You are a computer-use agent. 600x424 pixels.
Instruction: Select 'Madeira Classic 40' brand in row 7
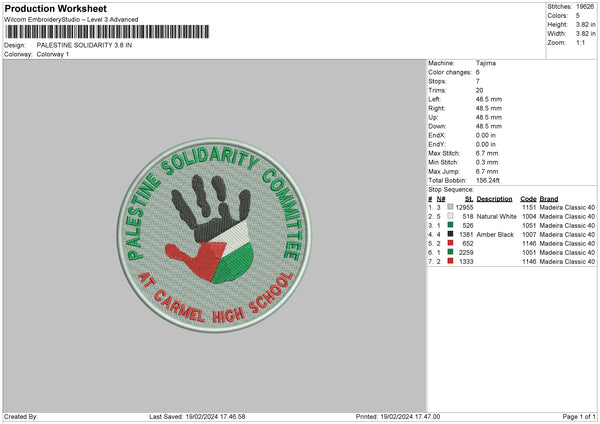click(x=567, y=262)
